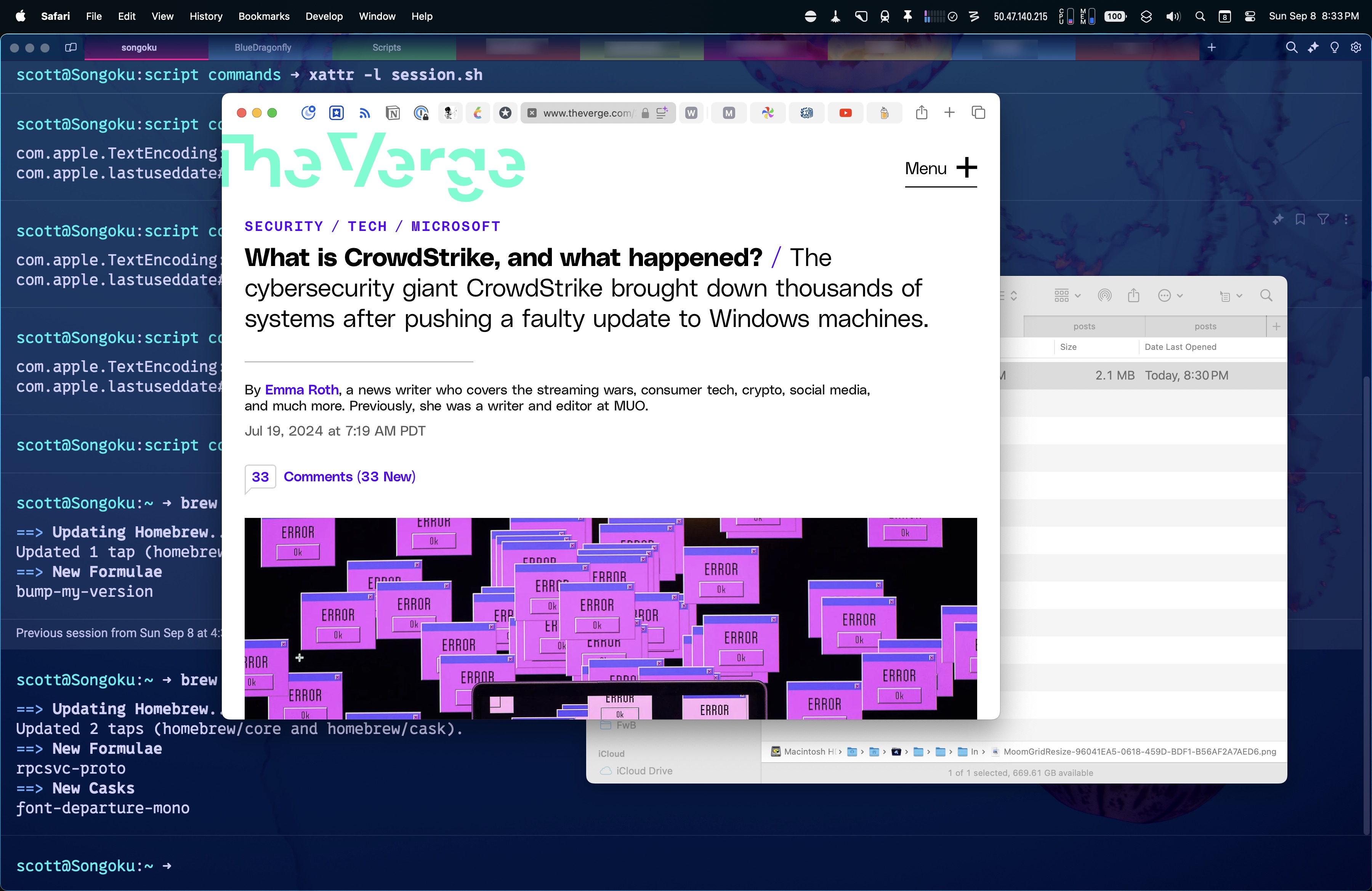Image resolution: width=1372 pixels, height=891 pixels.
Task: Click the terminal bookmark icon
Action: click(x=1300, y=220)
